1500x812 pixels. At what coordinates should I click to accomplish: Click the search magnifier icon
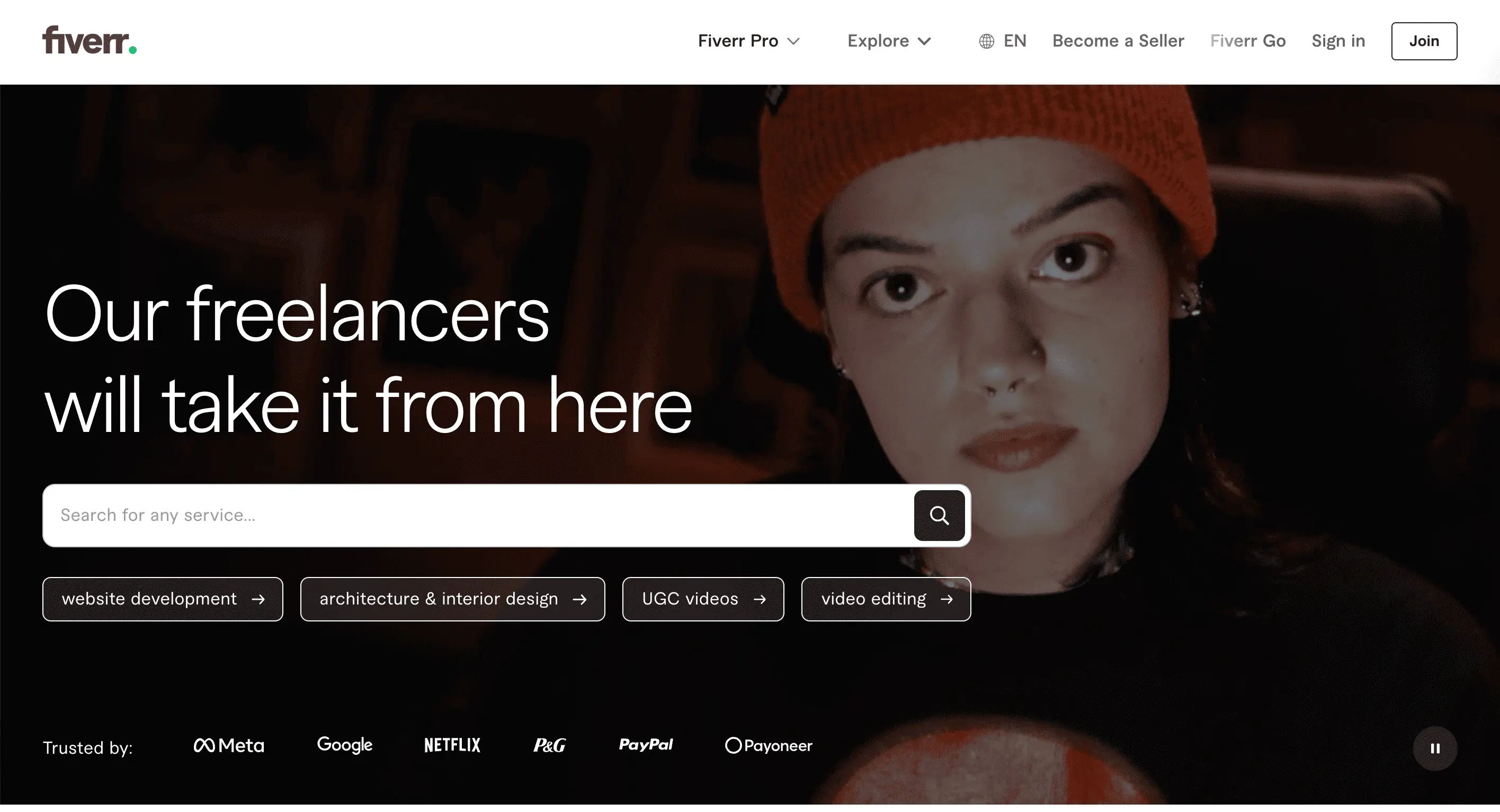[939, 516]
